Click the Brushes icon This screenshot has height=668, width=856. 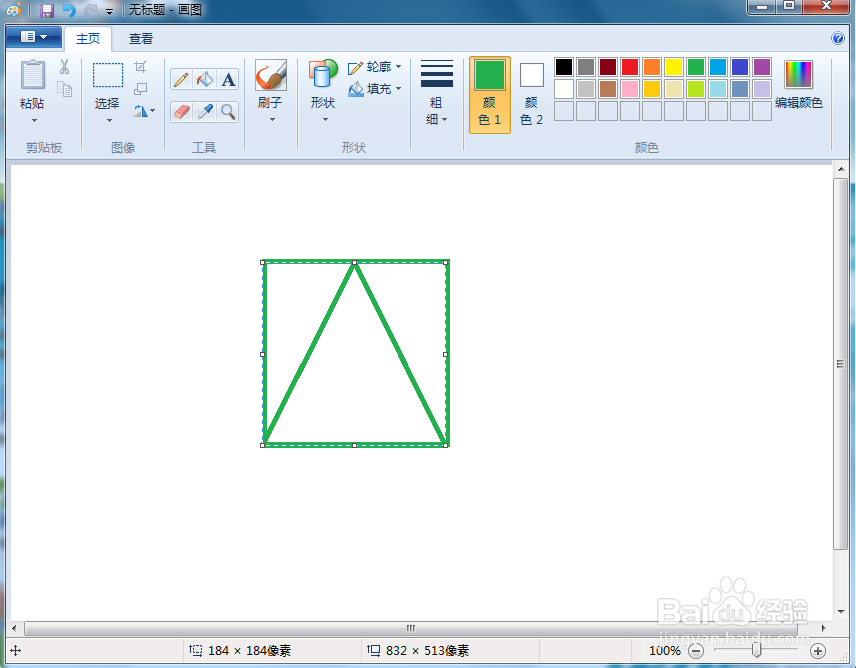[271, 75]
